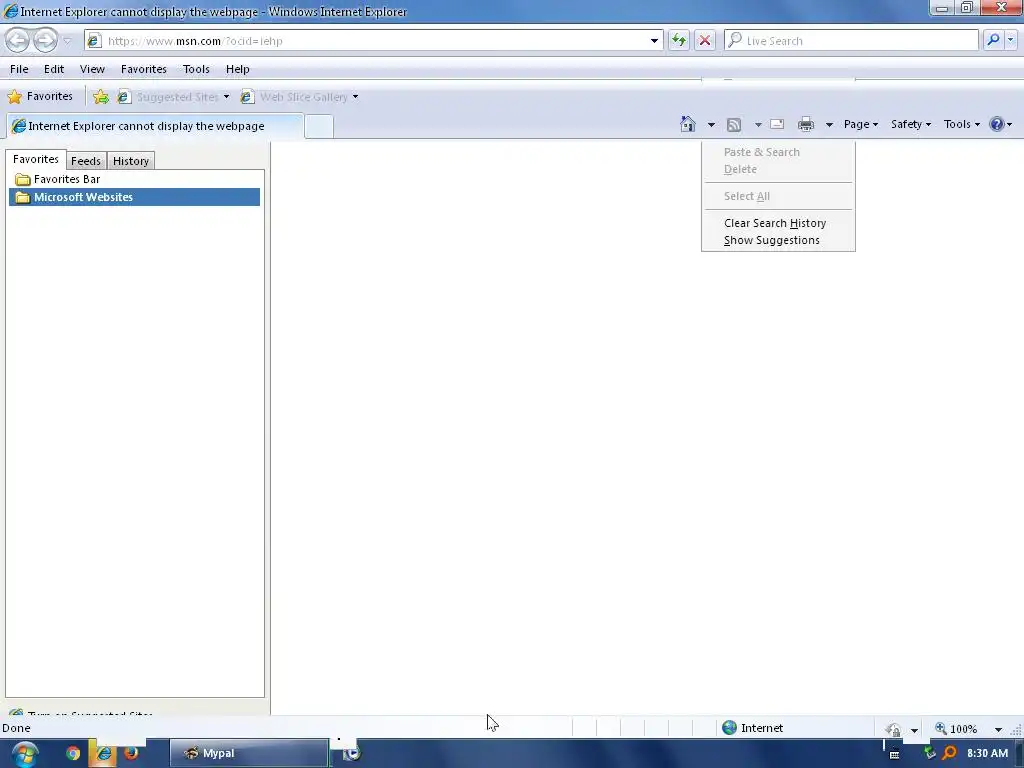Click the Favorites star button
The image size is (1024, 768).
click(x=40, y=97)
